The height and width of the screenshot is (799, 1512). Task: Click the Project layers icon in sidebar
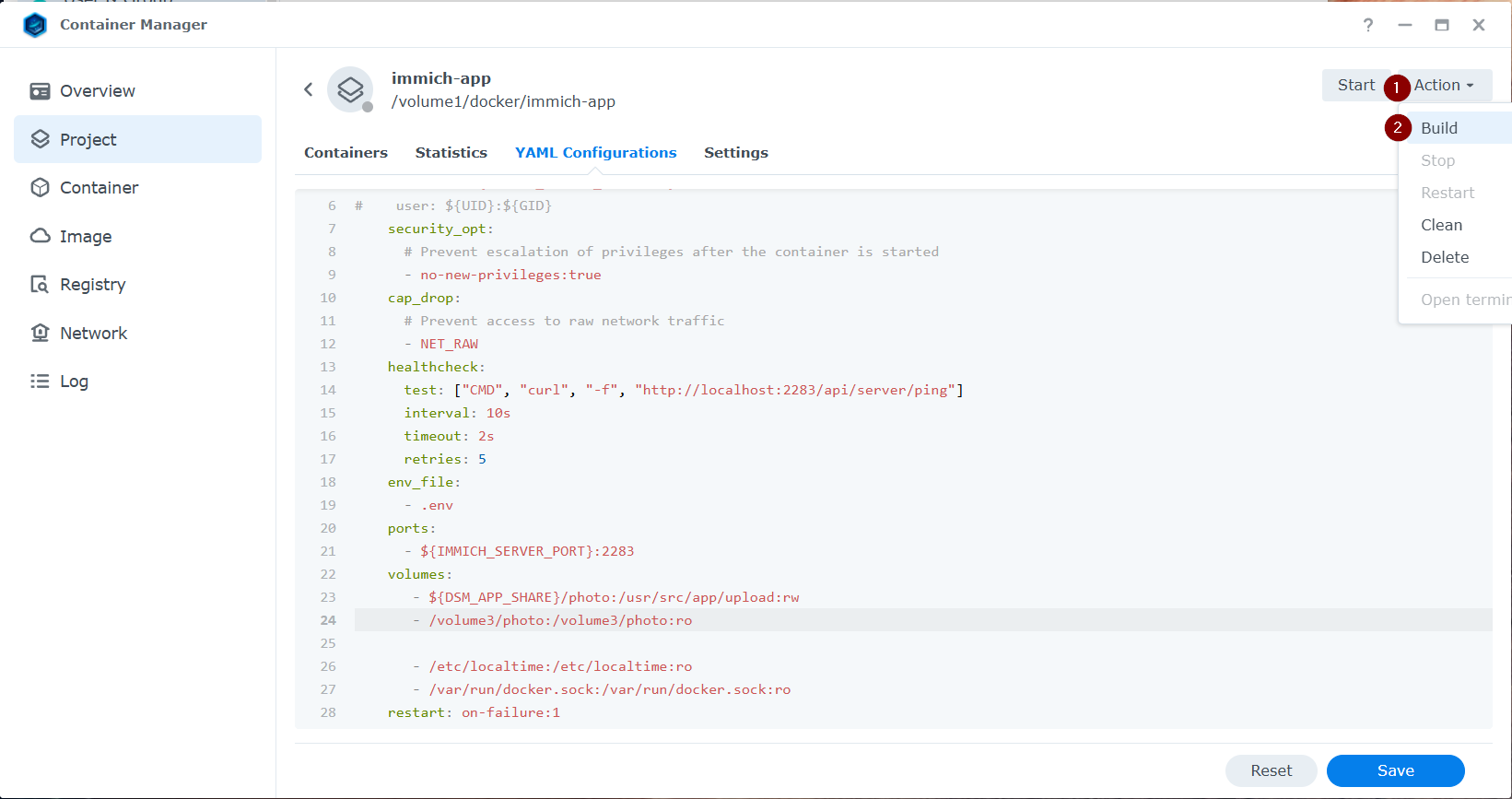click(x=40, y=139)
